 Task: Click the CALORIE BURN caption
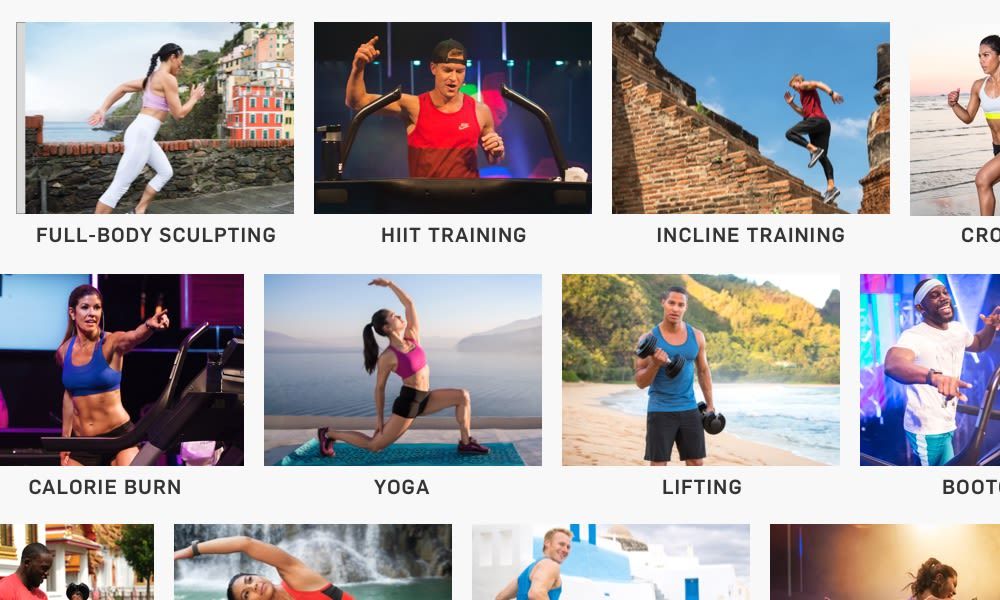[105, 487]
